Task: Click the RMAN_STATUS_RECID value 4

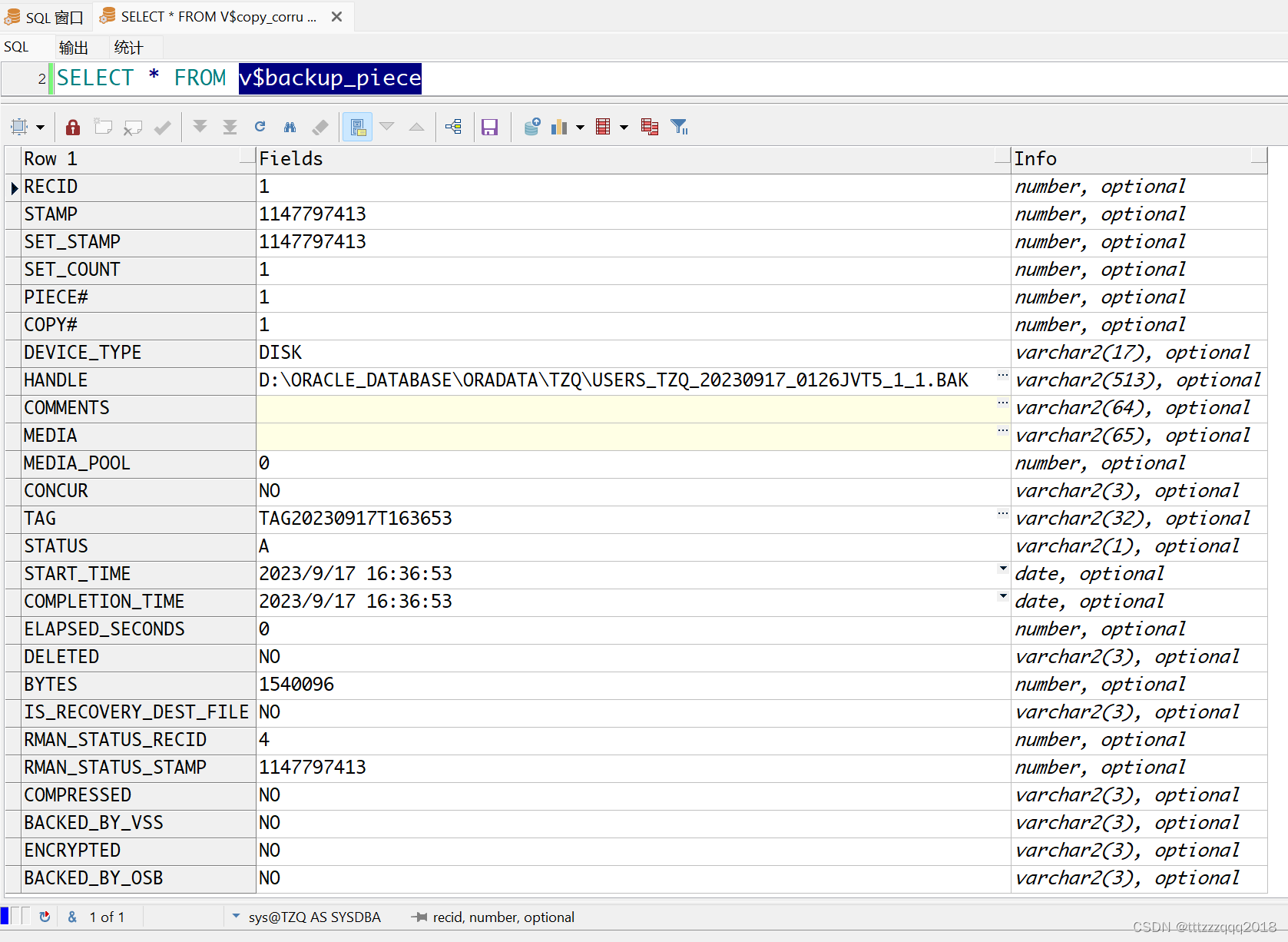Action: click(x=264, y=740)
